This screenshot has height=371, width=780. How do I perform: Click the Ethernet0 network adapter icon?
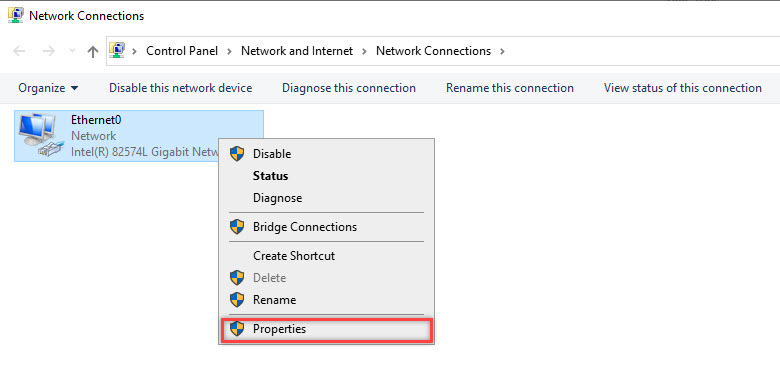42,135
